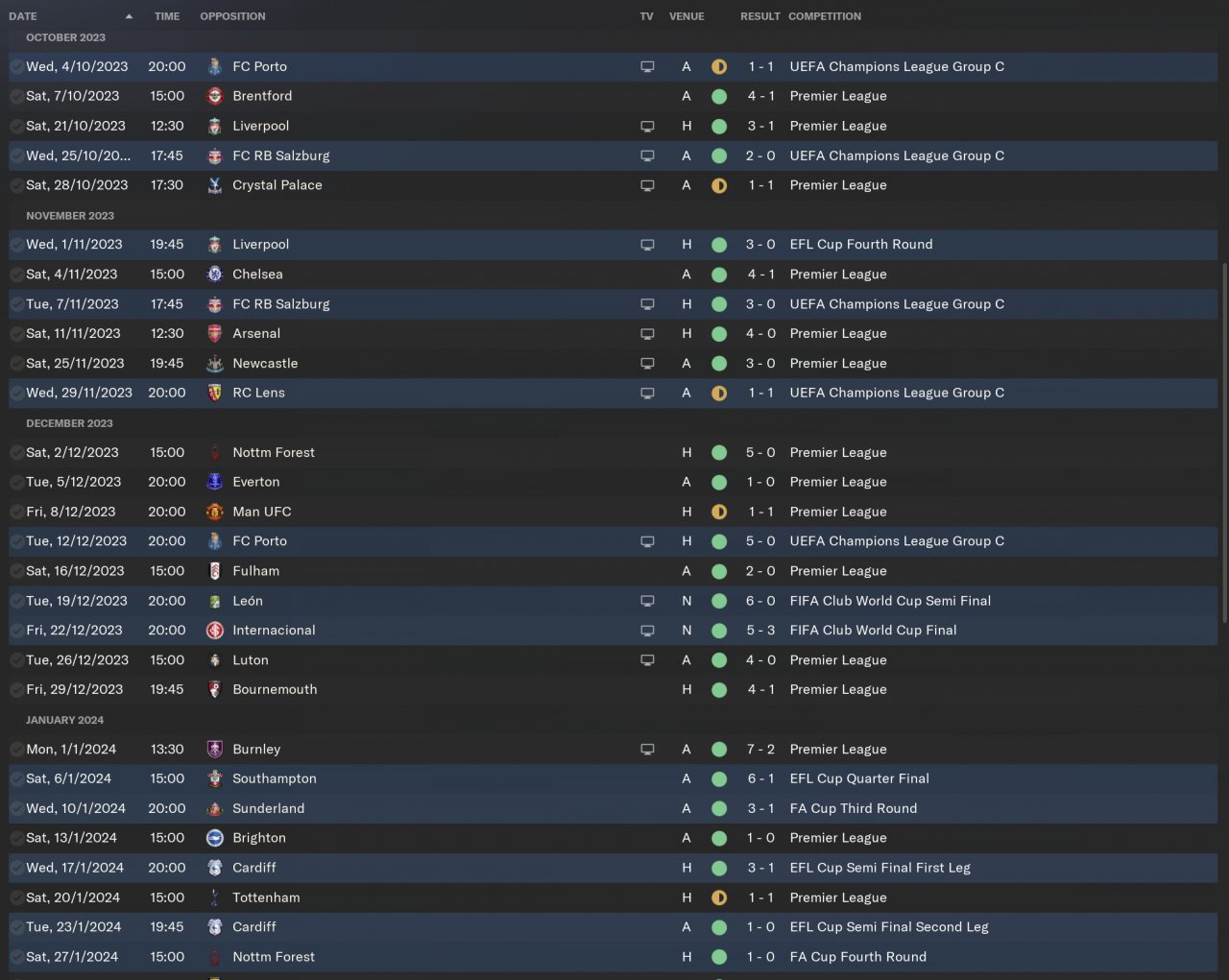Sort by the Opposition column header
The image size is (1229, 980).
tap(232, 16)
